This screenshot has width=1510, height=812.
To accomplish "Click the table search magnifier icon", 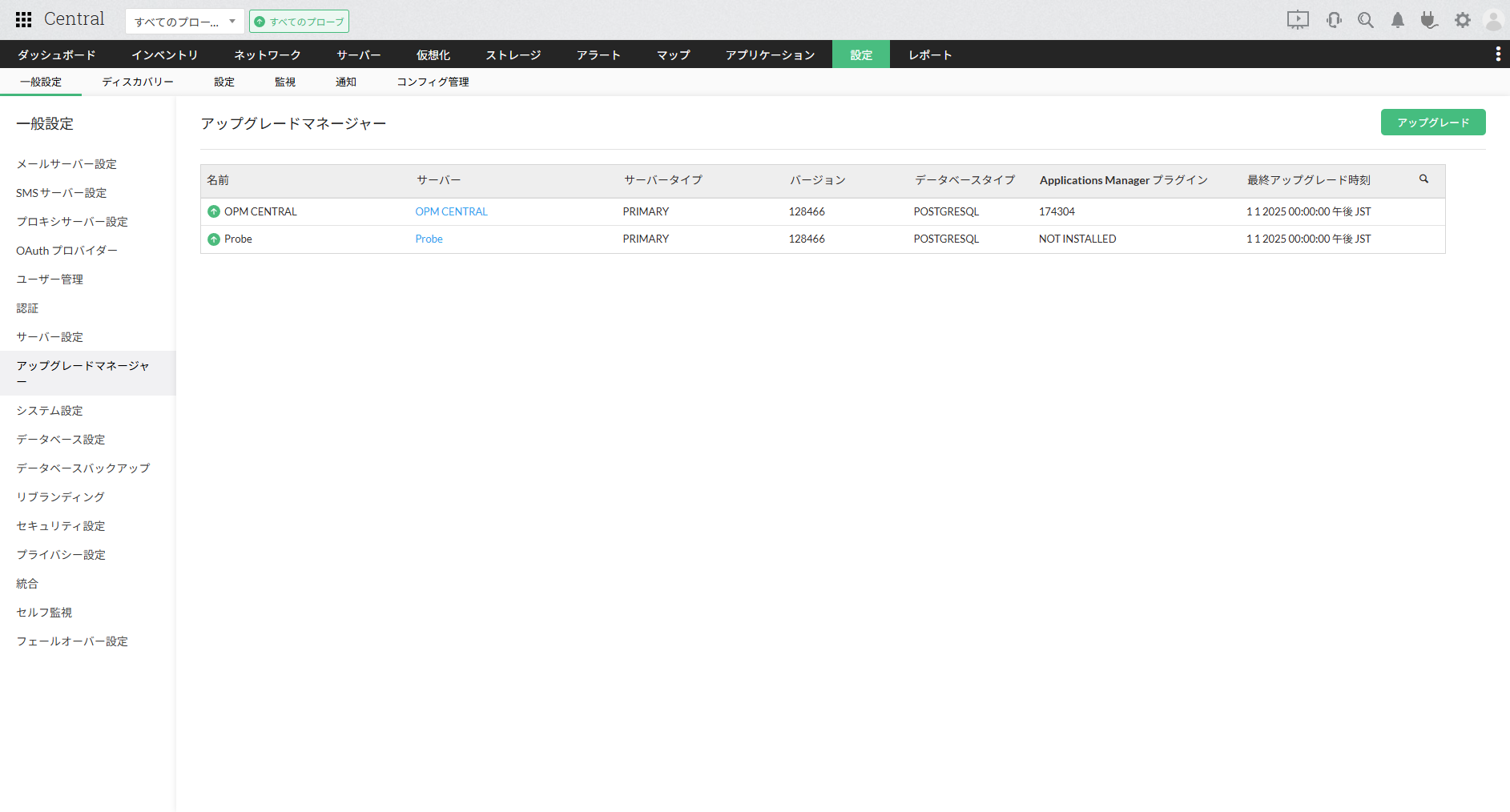I will pos(1423,179).
